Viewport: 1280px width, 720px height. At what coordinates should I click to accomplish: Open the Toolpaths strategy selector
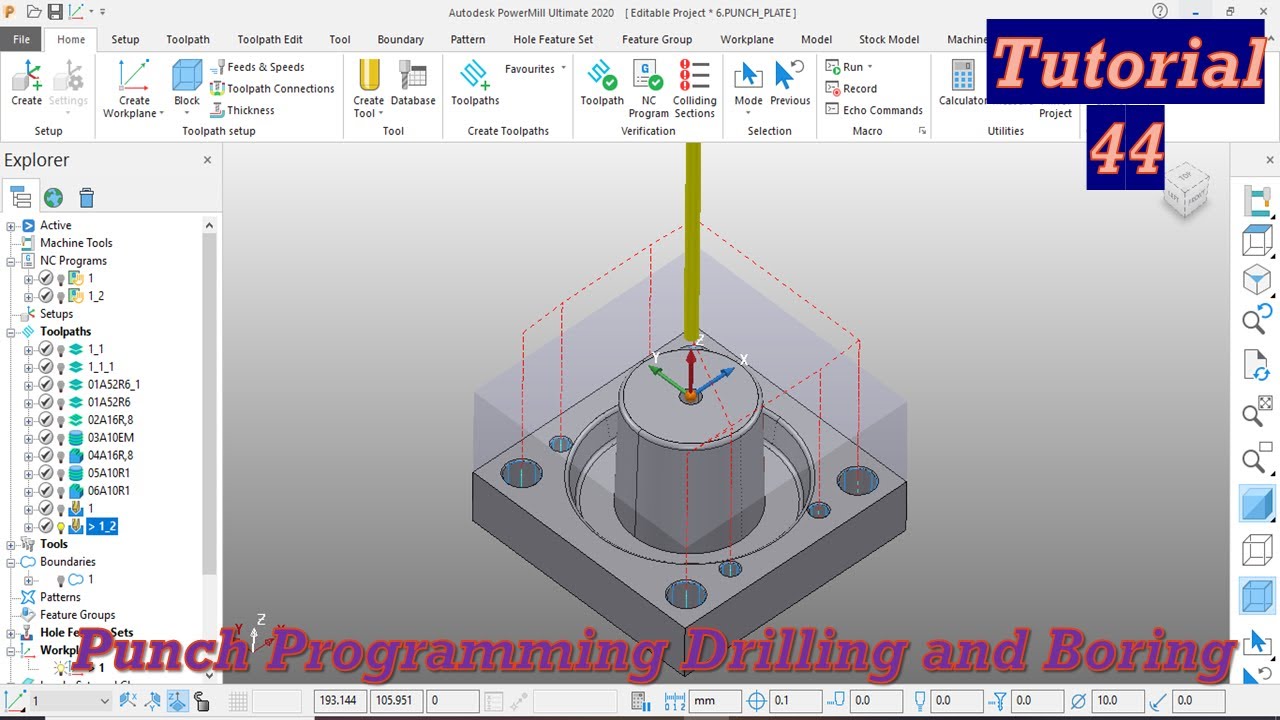[475, 83]
